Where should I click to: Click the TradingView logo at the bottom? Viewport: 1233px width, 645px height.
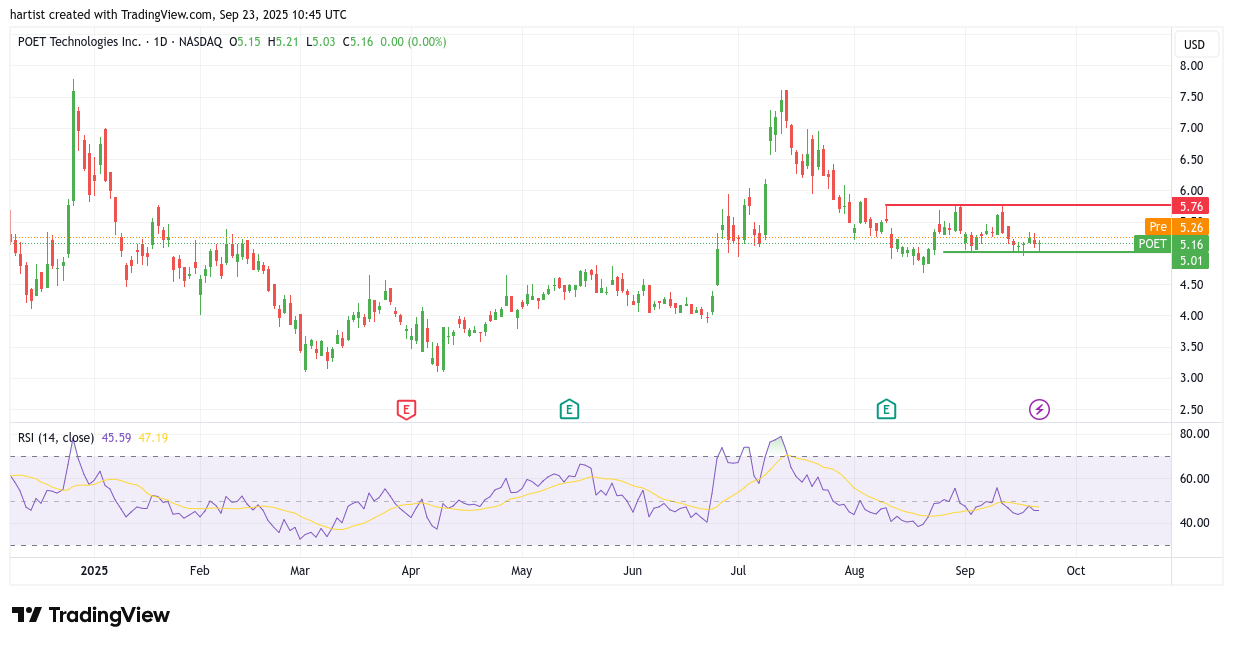[x=91, y=615]
